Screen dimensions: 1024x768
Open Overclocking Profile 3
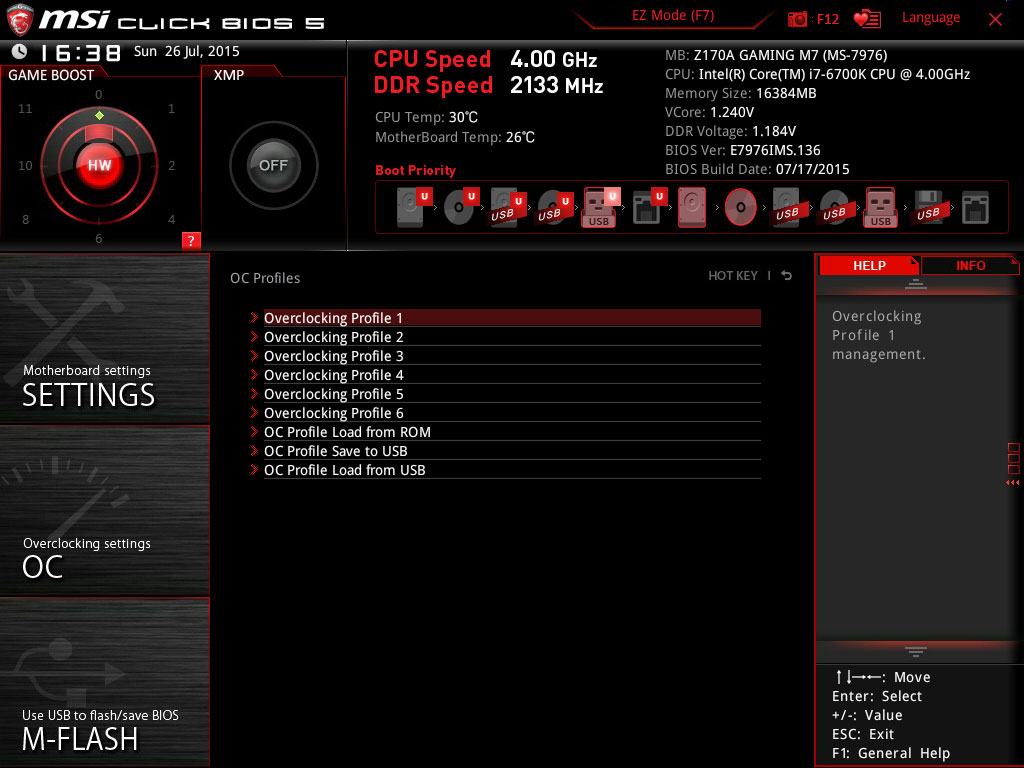coord(512,355)
